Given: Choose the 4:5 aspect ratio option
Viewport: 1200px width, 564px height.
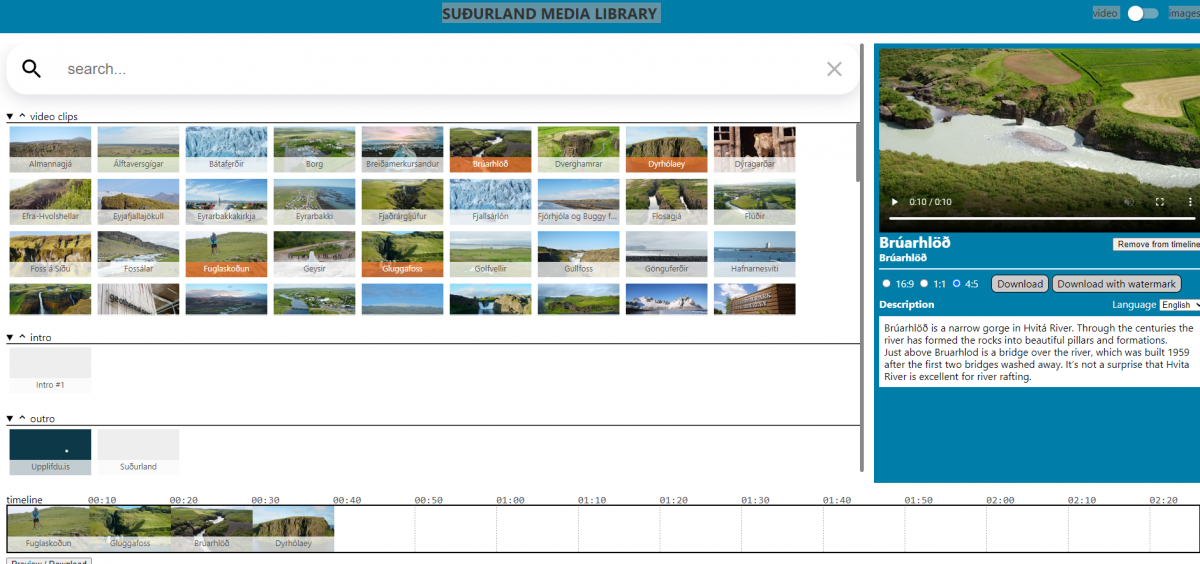Looking at the screenshot, I should (x=956, y=284).
